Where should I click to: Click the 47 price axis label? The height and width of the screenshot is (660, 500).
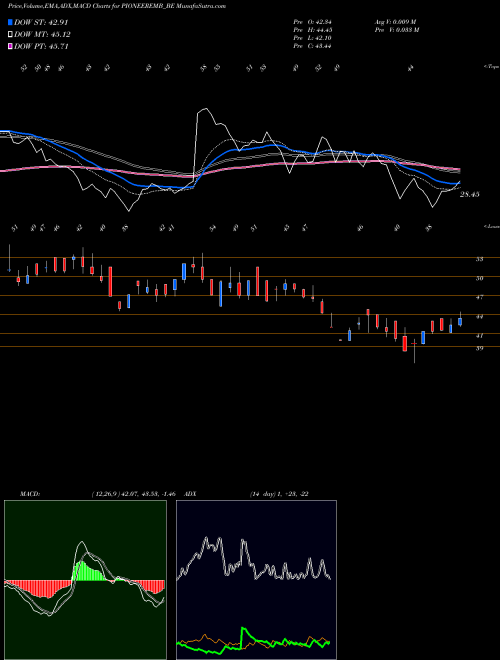479,297
